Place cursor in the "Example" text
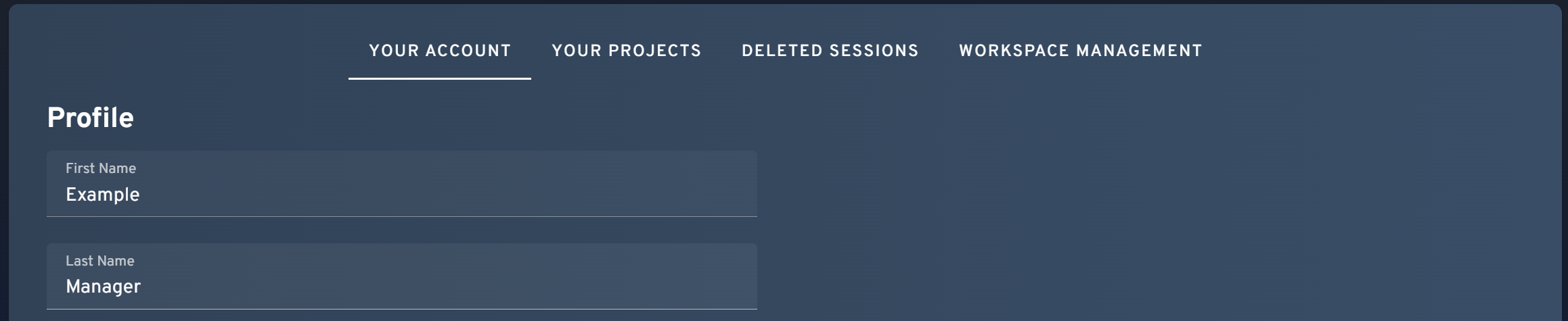Image resolution: width=1568 pixels, height=321 pixels. coord(103,195)
